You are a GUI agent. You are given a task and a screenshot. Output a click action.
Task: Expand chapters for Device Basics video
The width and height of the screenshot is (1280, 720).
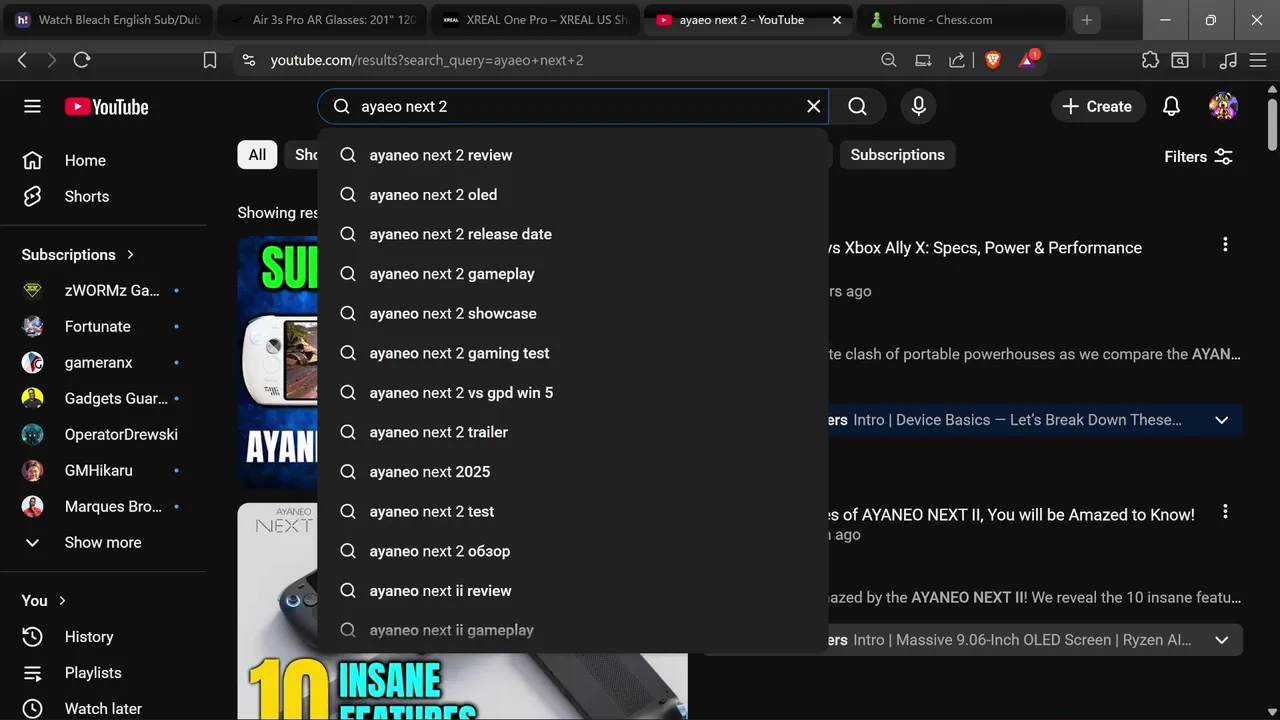coord(1221,420)
